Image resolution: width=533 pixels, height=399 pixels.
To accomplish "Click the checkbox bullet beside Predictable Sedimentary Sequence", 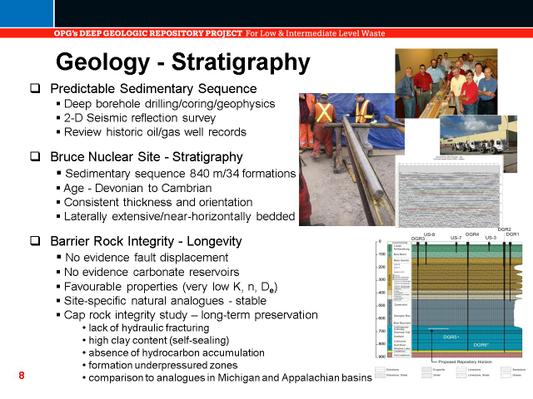I will pyautogui.click(x=35, y=88).
